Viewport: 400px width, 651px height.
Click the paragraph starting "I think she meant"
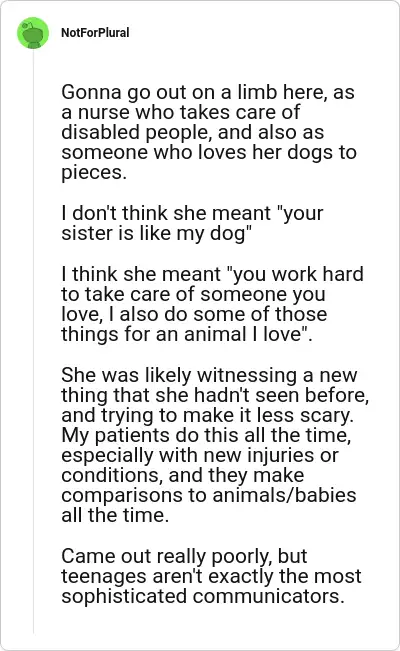coord(212,304)
